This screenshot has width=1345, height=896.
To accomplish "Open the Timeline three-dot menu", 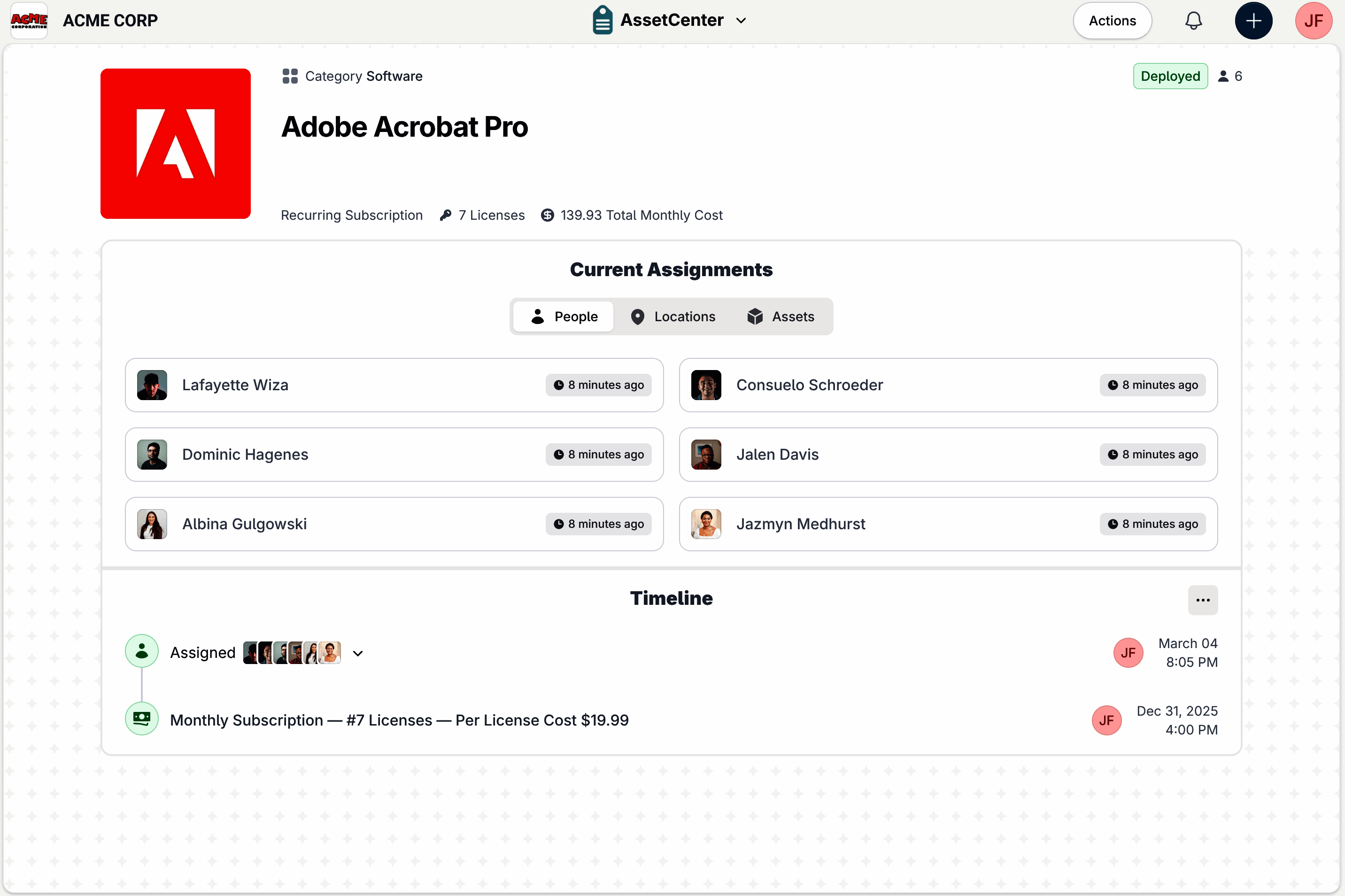I will (1203, 600).
